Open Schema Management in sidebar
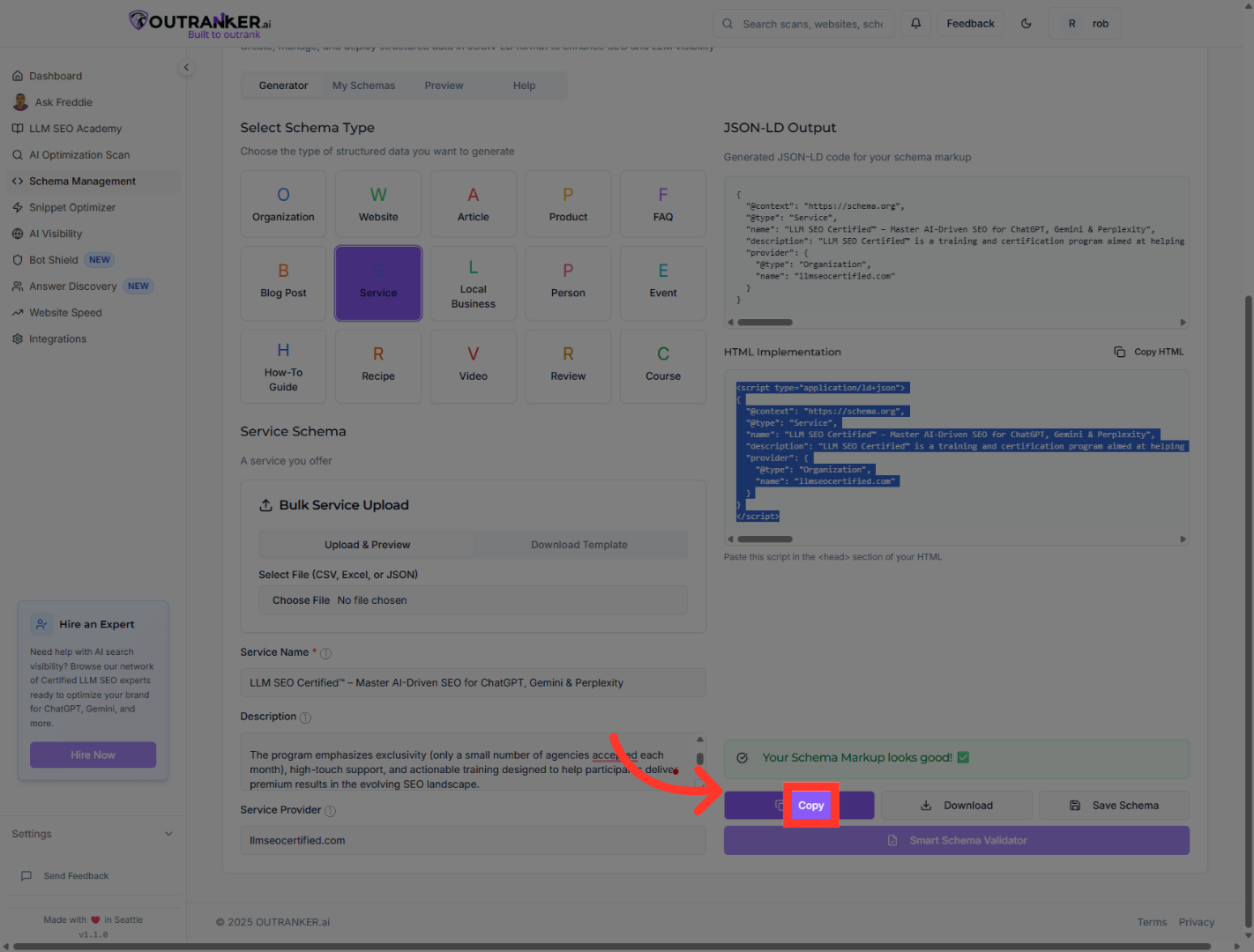The height and width of the screenshot is (952, 1254). pos(82,182)
